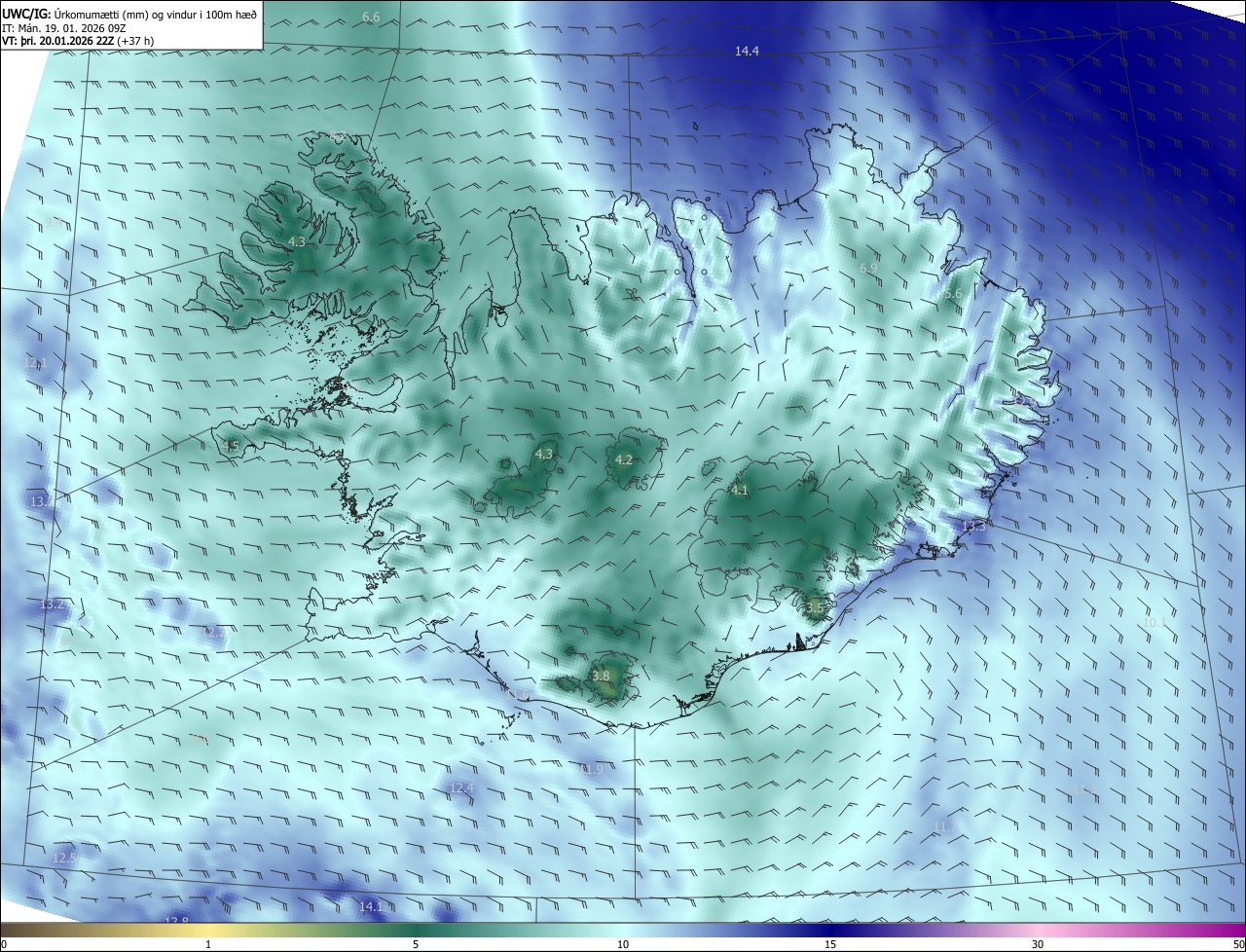This screenshot has width=1246, height=952.
Task: Click the 12.2 value in the southwest sea
Action: [x=213, y=632]
